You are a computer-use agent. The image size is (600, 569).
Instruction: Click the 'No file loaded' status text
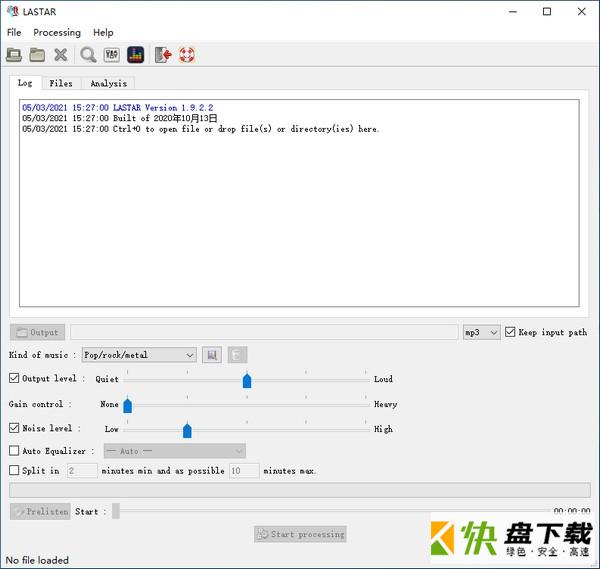pyautogui.click(x=37, y=560)
